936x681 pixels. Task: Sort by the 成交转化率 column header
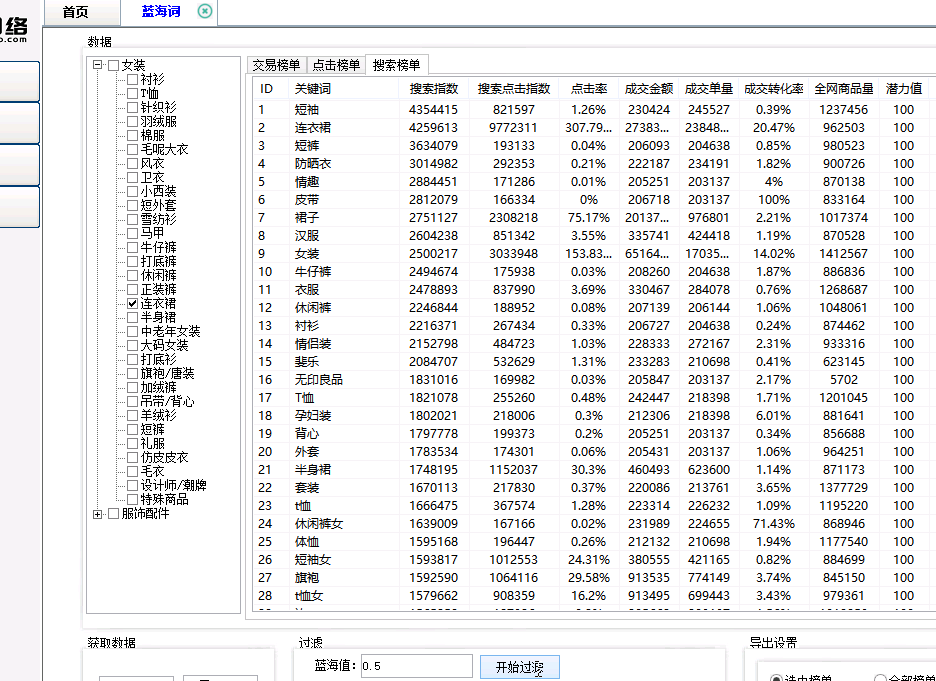coord(774,89)
